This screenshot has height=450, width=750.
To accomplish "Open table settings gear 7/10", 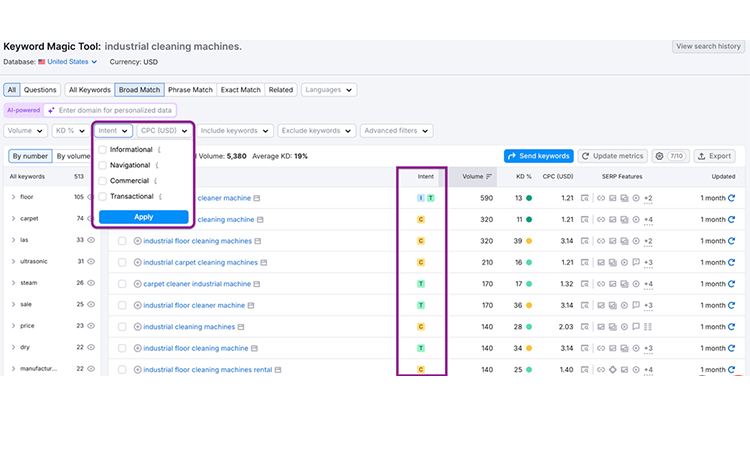I will tap(671, 156).
